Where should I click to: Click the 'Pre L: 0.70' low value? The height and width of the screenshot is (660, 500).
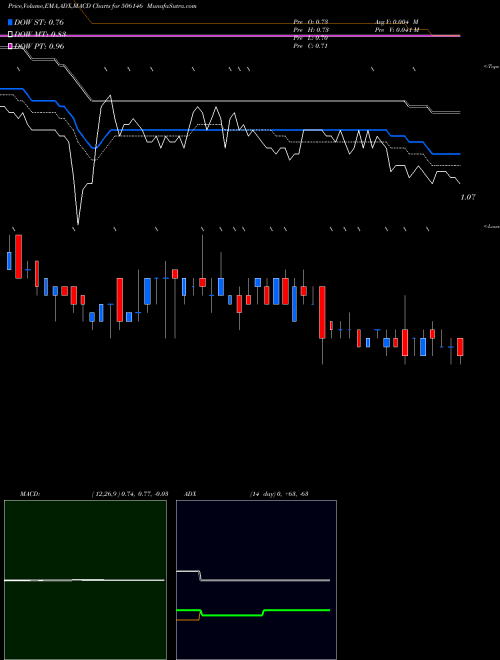(x=311, y=38)
